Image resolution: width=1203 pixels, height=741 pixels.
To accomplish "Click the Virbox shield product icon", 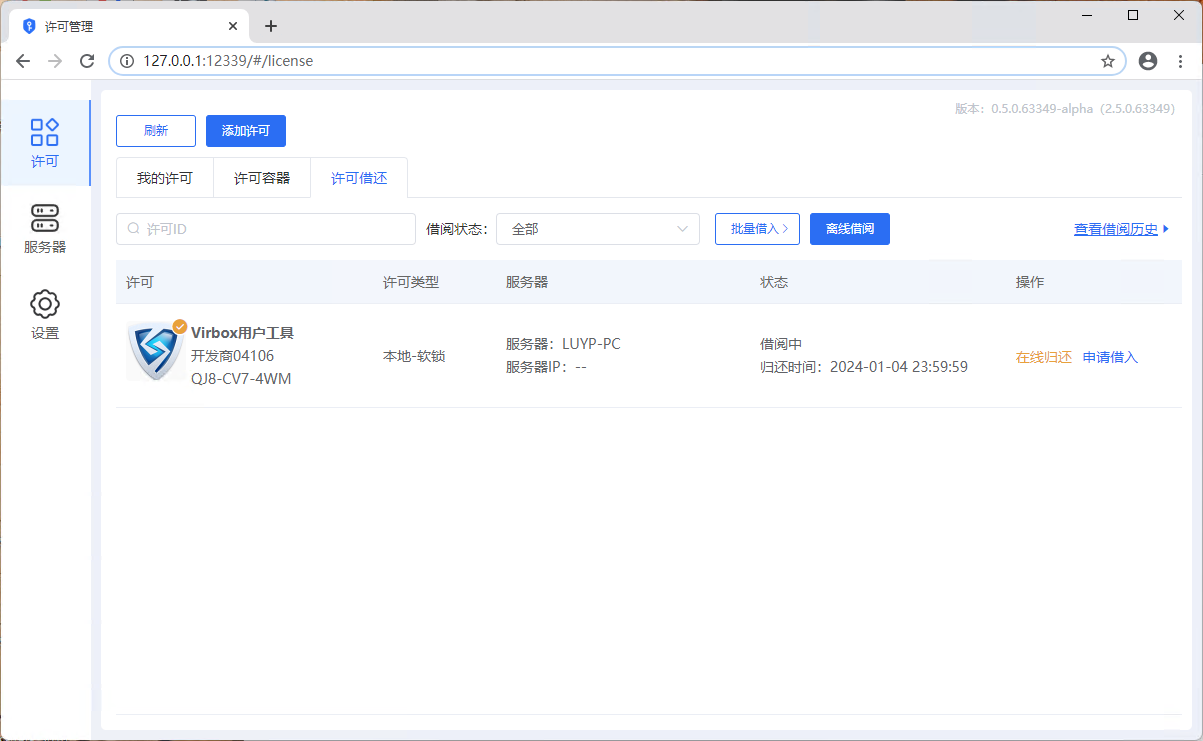I will pos(157,351).
